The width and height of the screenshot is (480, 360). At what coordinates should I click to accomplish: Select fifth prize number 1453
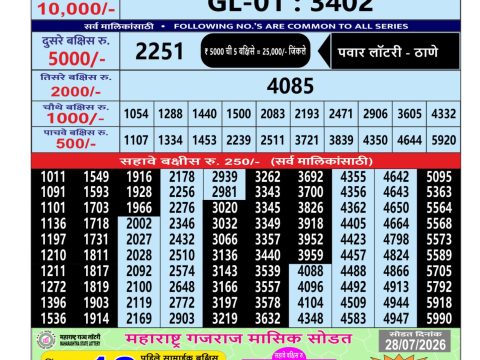click(204, 140)
